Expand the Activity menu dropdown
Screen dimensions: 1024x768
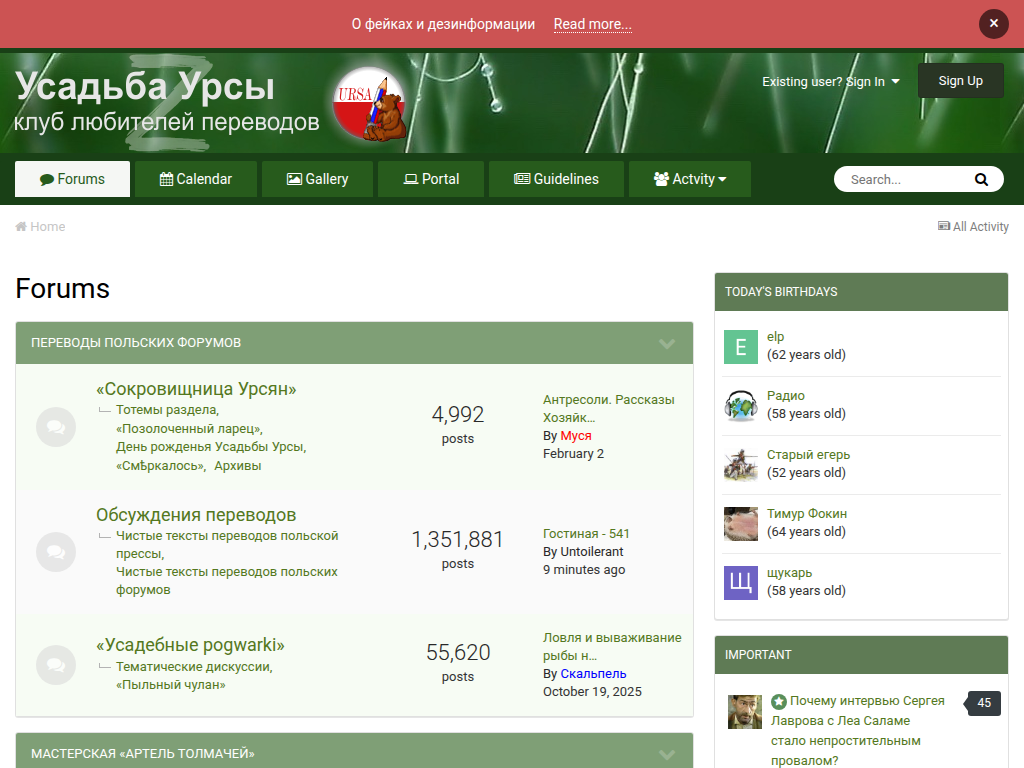click(689, 179)
